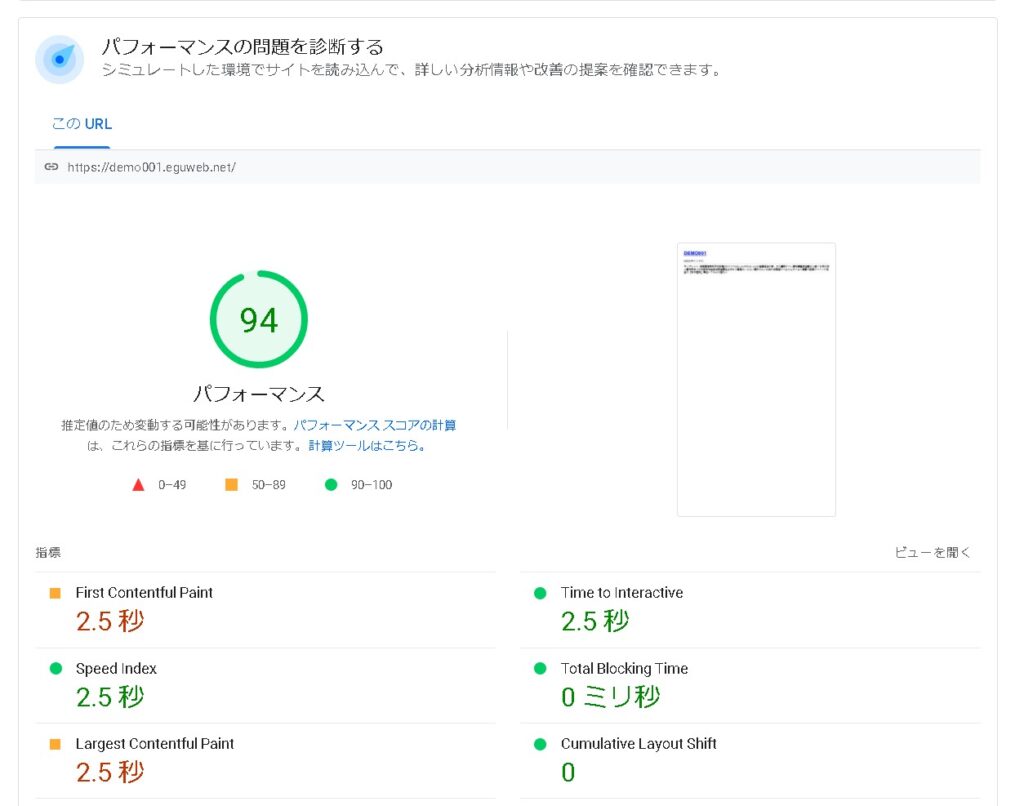This screenshot has width=1024, height=806.
Task: Click green dot beside Cumulative Layout Shift
Action: [540, 744]
